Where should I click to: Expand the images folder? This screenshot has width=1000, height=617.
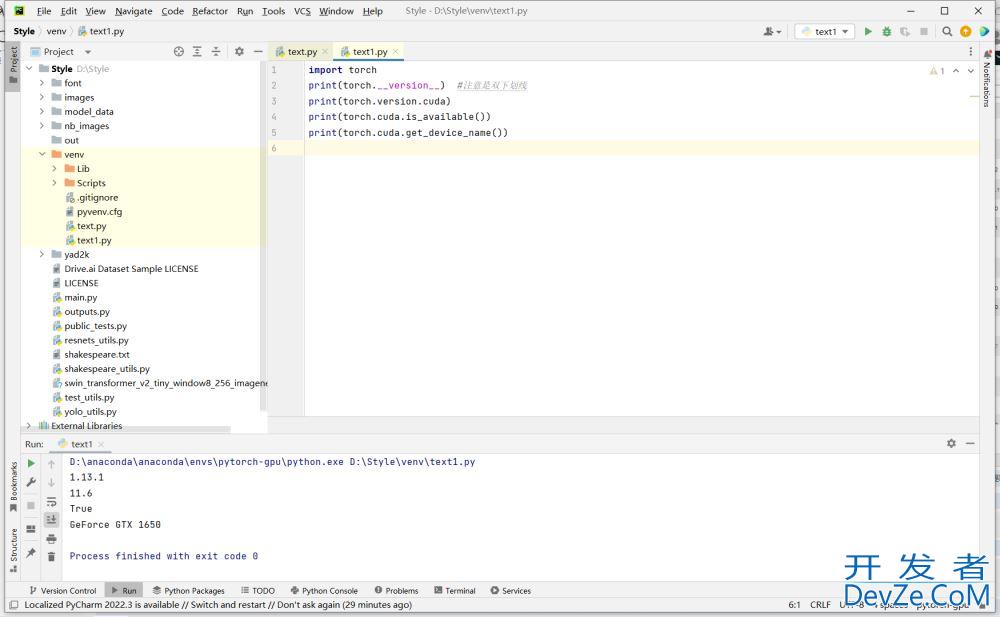pos(41,97)
